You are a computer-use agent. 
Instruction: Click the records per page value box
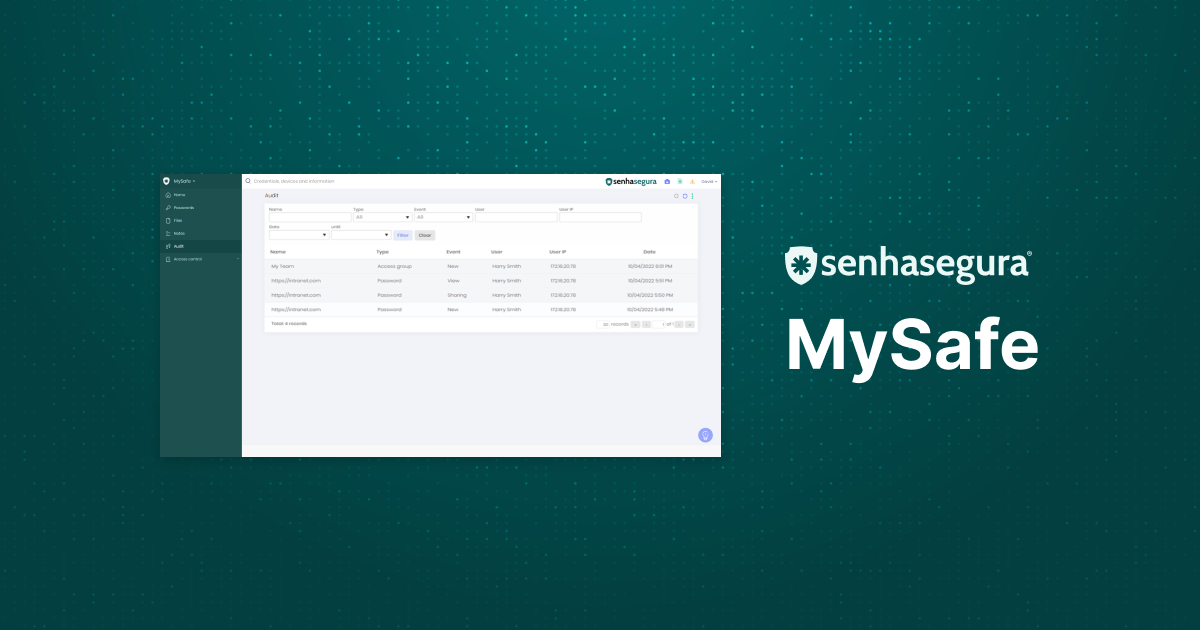click(605, 325)
